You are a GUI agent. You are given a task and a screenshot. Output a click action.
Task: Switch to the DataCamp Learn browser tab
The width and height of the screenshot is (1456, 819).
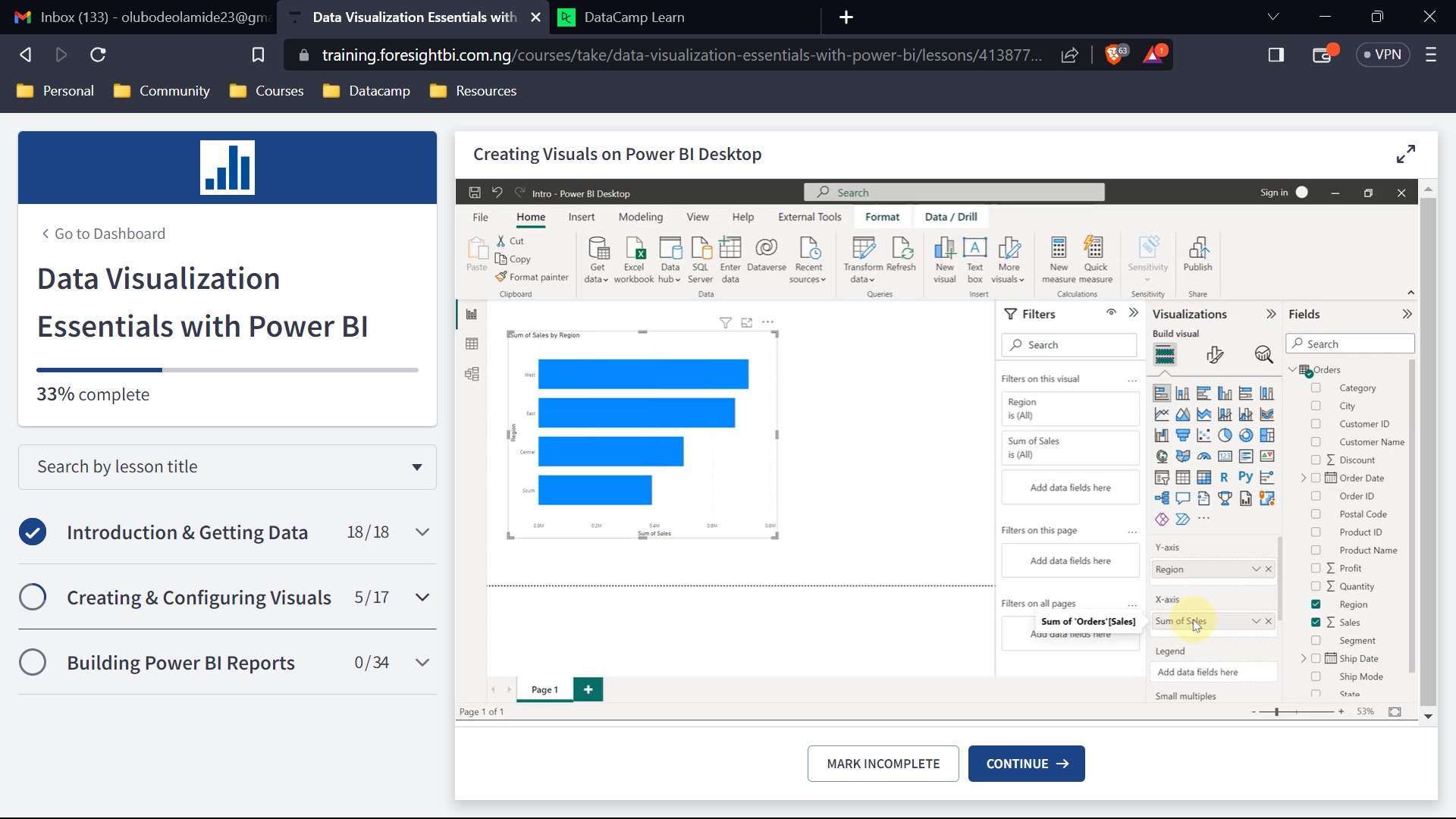(635, 17)
